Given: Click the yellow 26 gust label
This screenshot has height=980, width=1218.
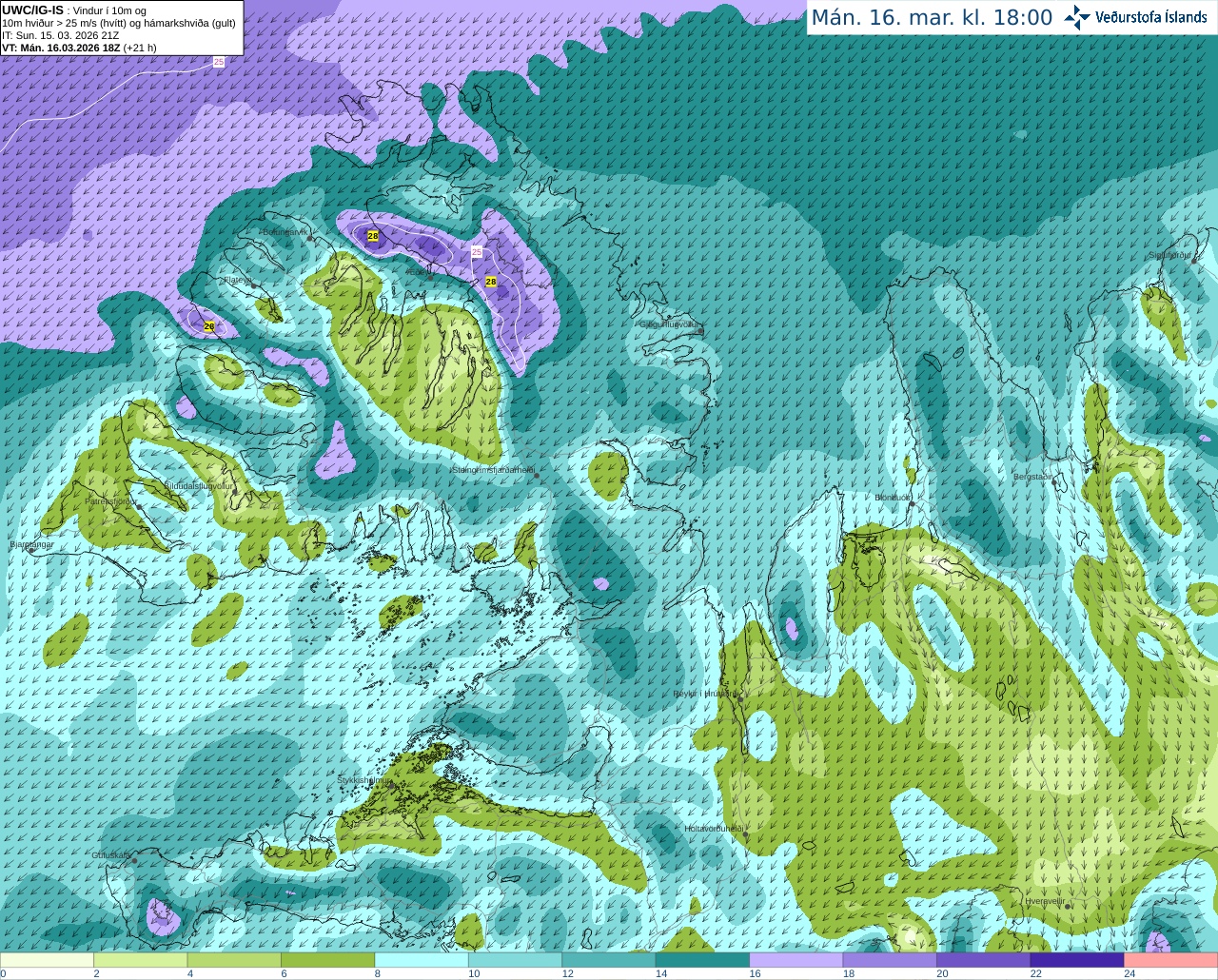Looking at the screenshot, I should (209, 326).
